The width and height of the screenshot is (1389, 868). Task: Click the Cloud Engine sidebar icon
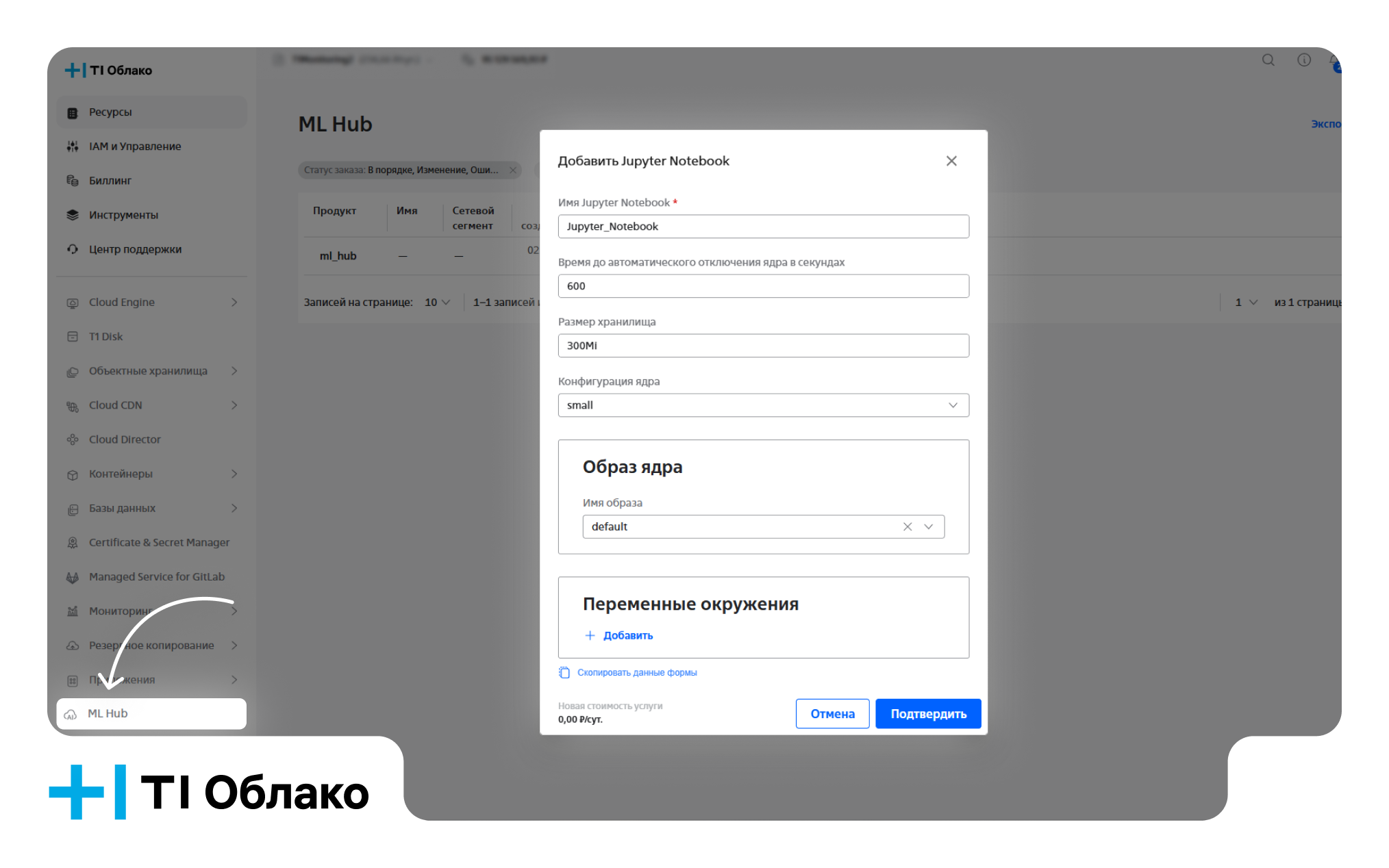(73, 302)
